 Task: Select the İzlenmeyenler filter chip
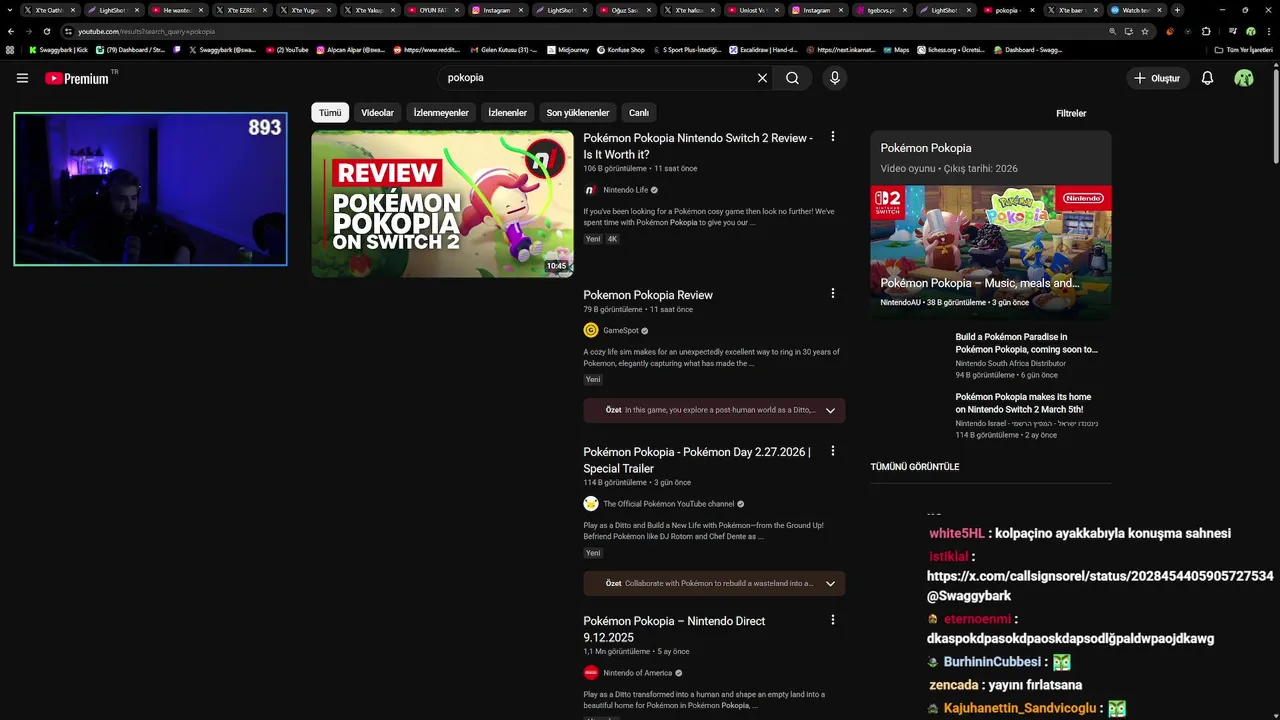click(441, 113)
